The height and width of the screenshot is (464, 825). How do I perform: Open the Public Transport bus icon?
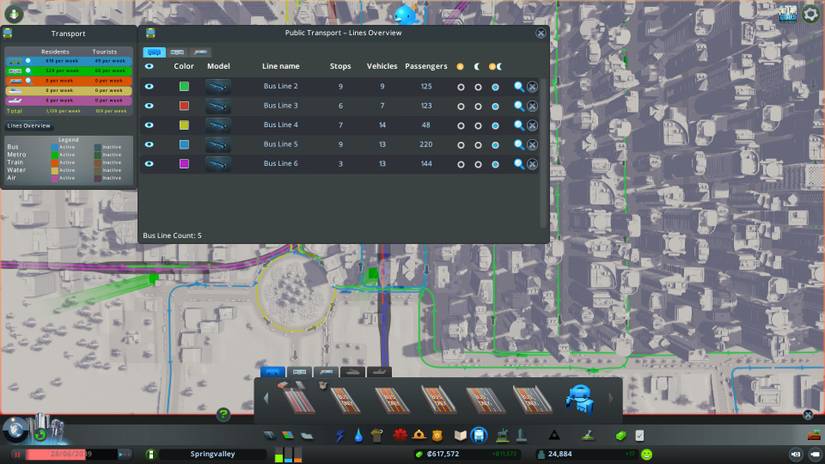[479, 436]
